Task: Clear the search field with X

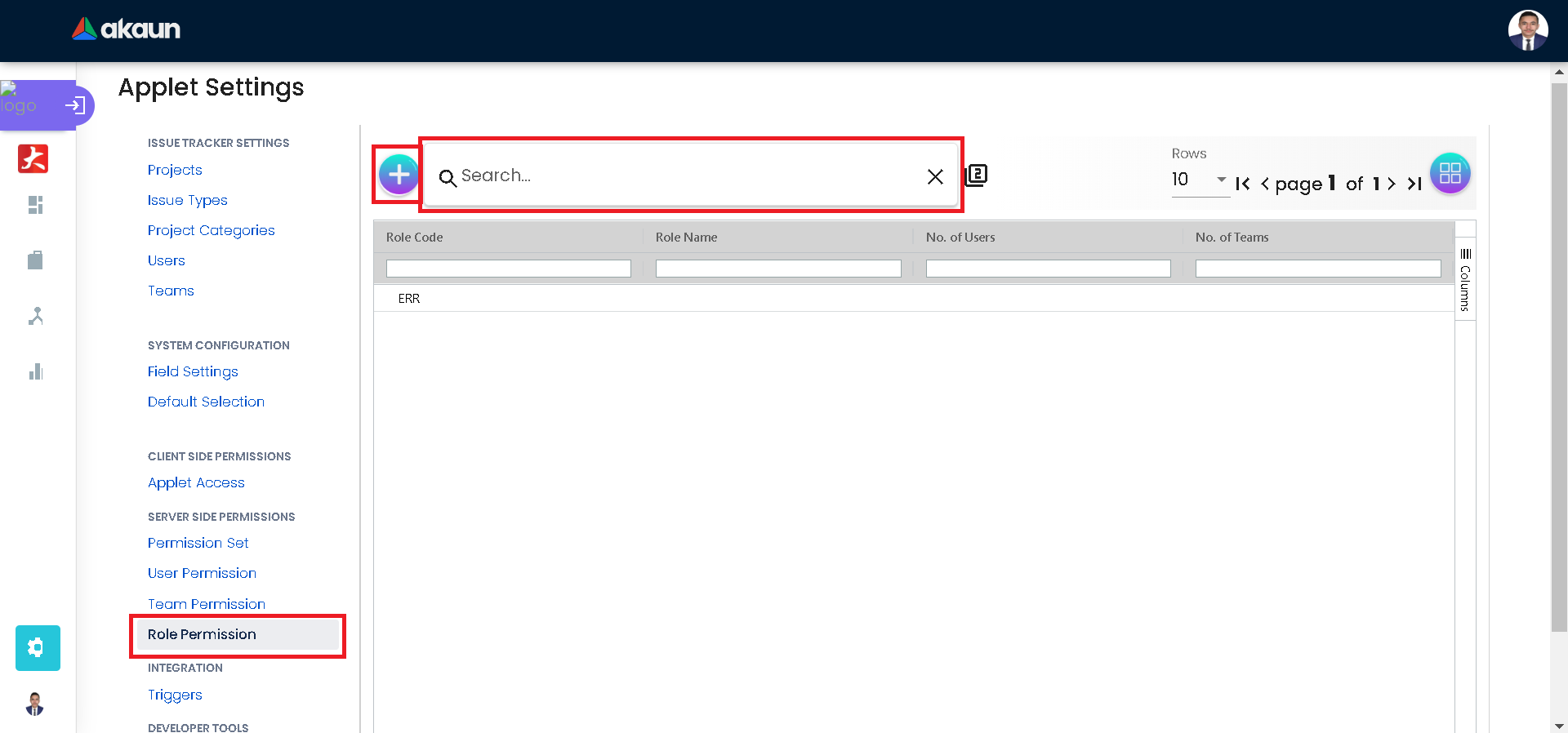Action: (935, 176)
